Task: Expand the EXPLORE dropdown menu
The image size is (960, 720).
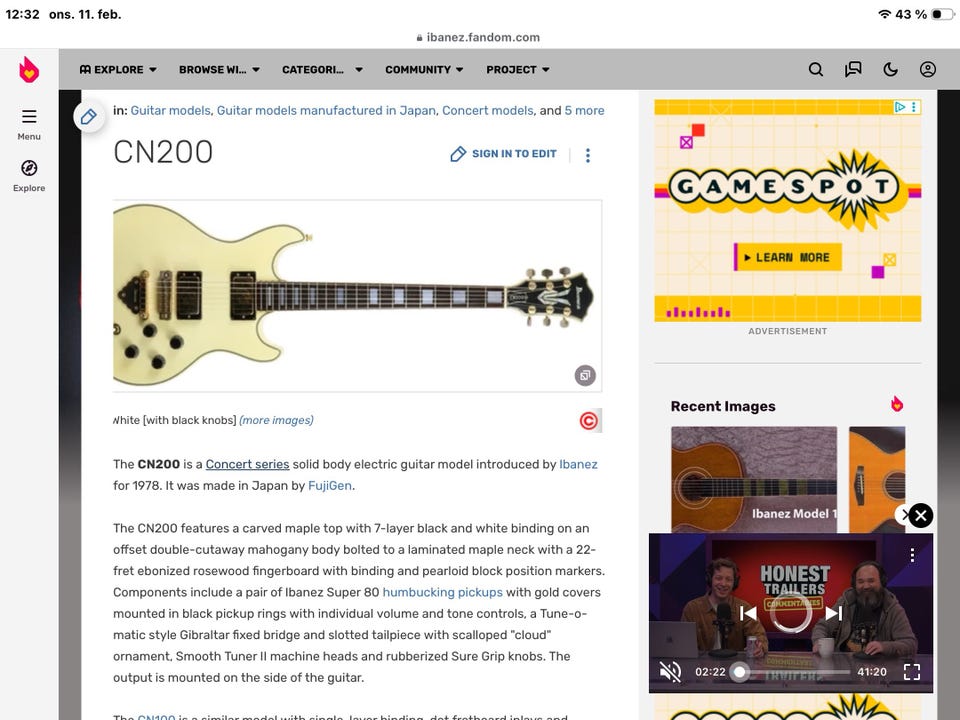Action: point(118,70)
